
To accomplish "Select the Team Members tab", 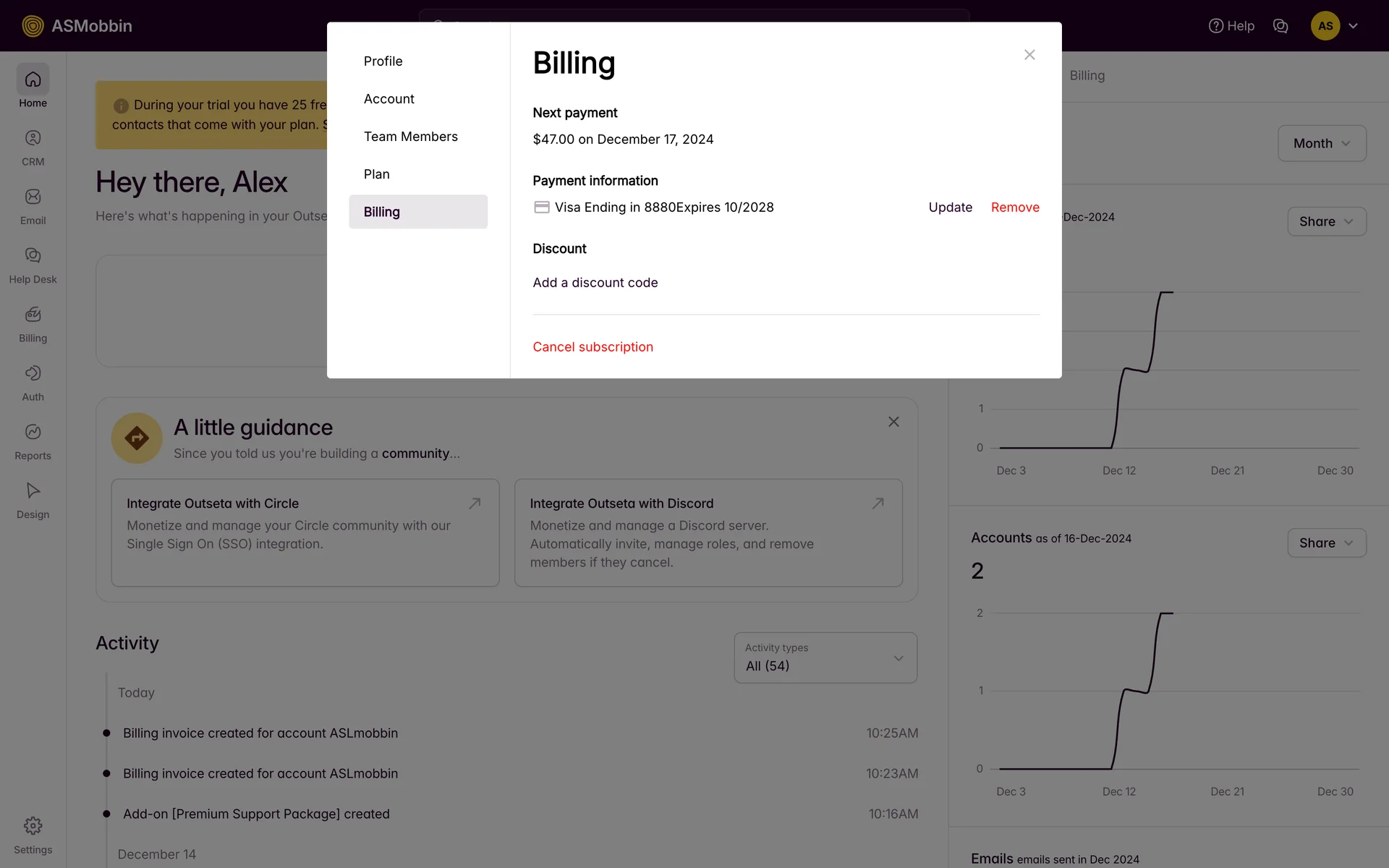I will point(410,137).
